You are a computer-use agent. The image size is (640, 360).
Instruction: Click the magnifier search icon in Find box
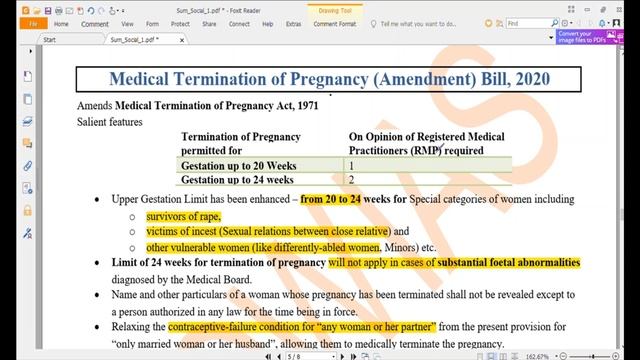point(554,23)
